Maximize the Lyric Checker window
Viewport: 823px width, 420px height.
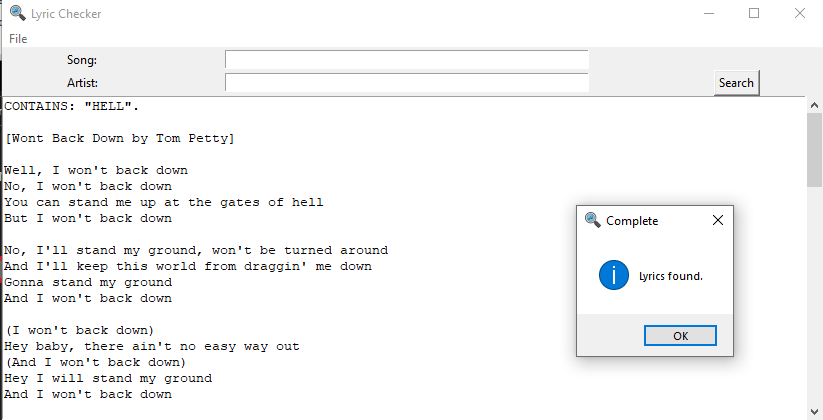(754, 13)
